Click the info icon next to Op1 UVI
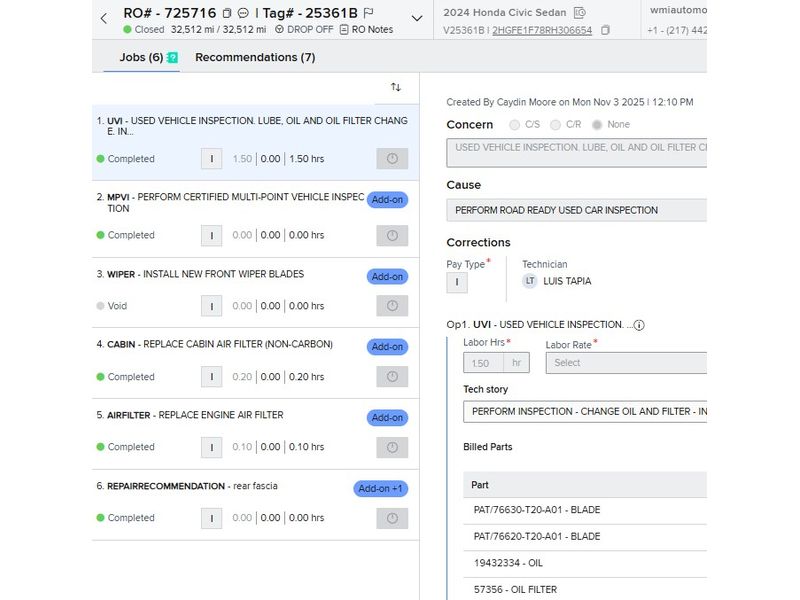The height and width of the screenshot is (600, 800). coord(639,325)
